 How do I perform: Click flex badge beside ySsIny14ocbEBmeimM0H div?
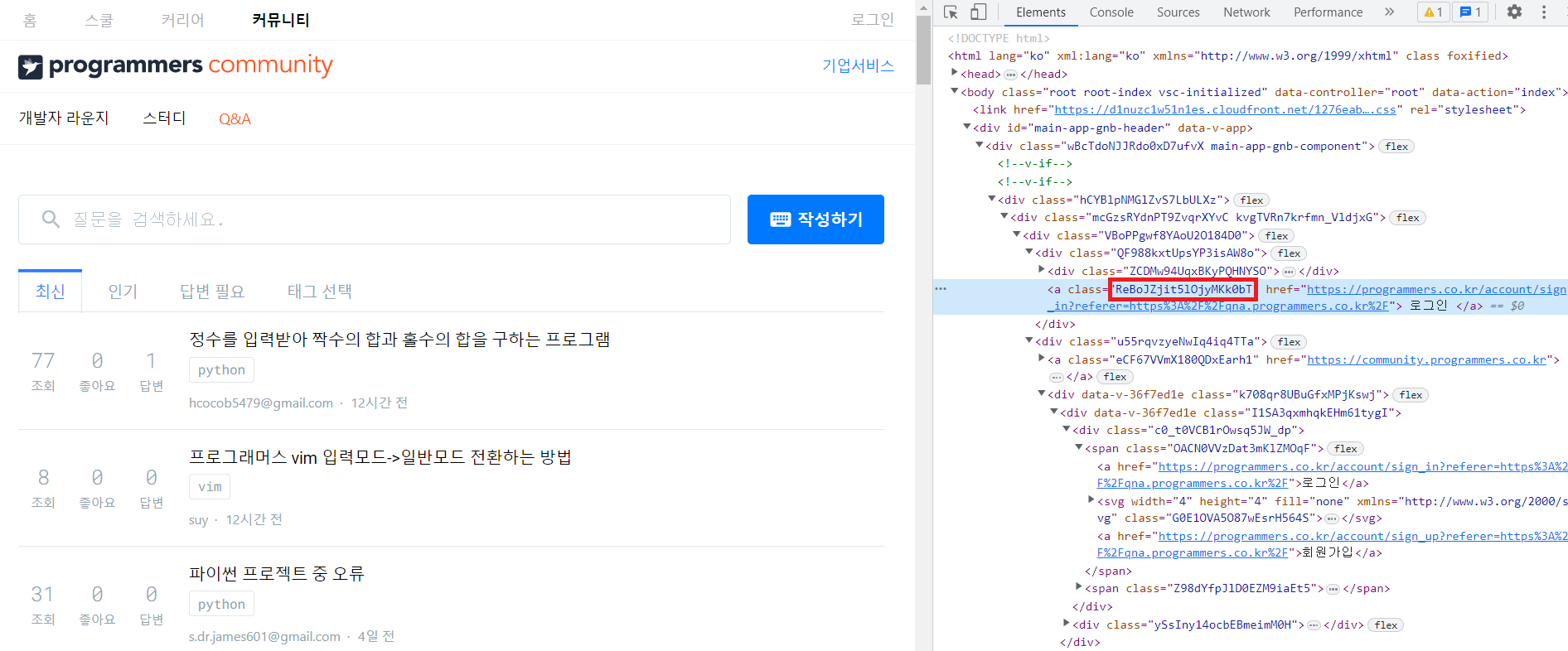[x=1386, y=625]
